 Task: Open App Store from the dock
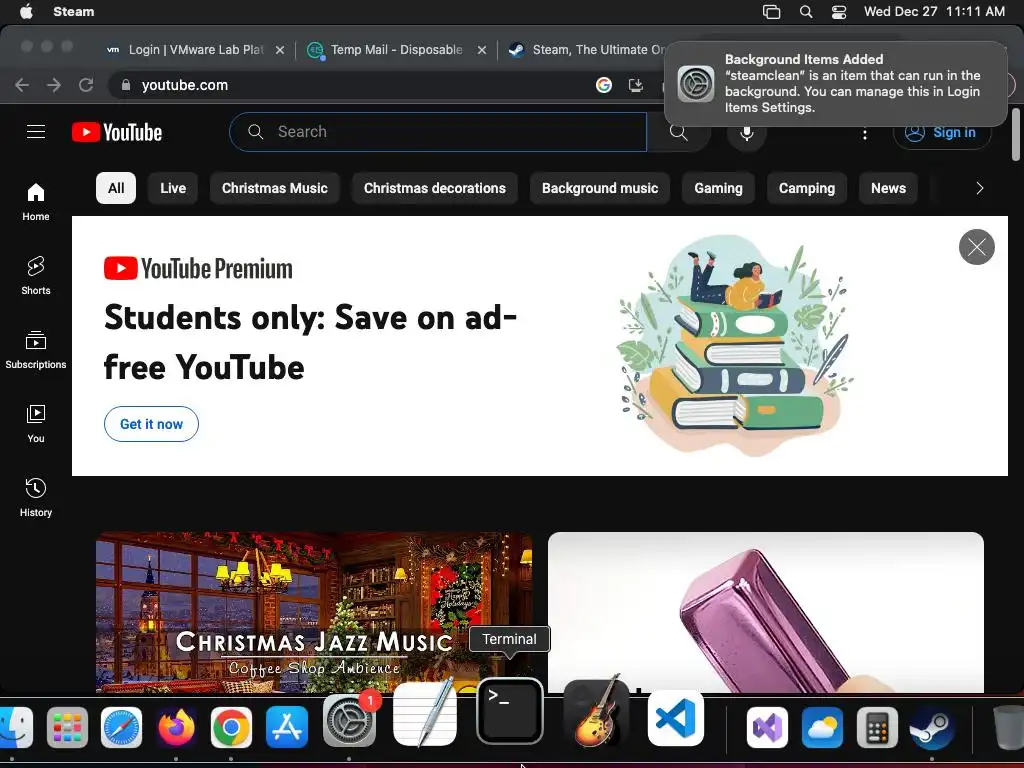(x=287, y=727)
